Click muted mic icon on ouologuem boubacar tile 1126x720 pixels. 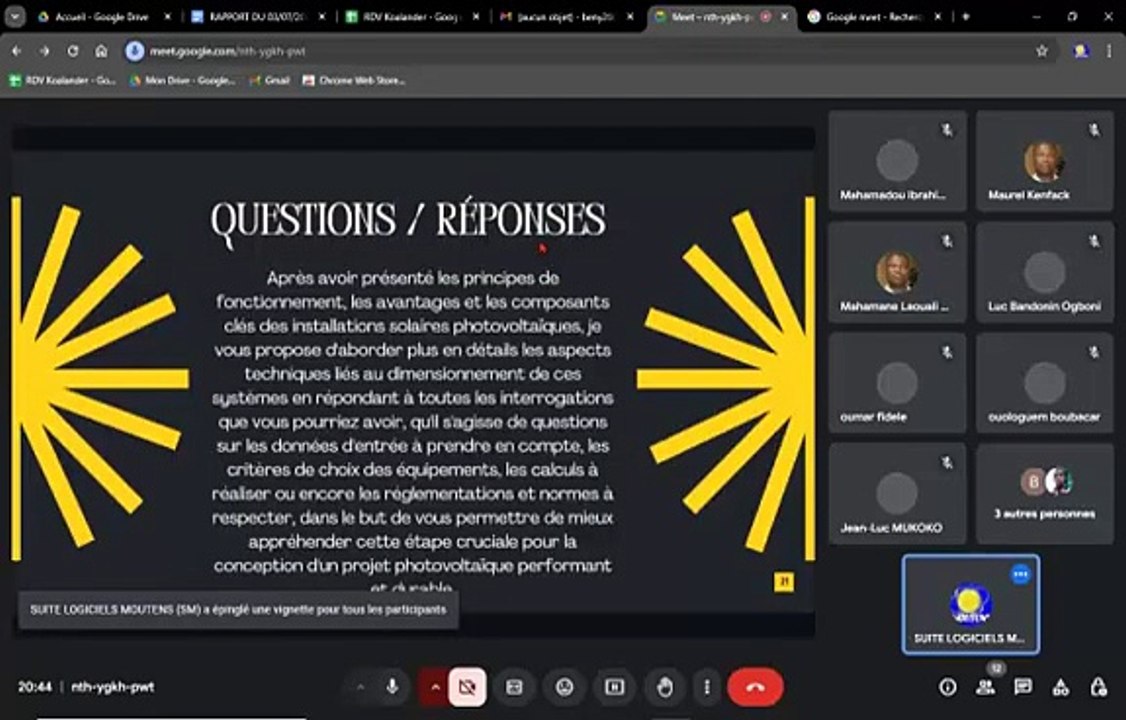point(1094,352)
